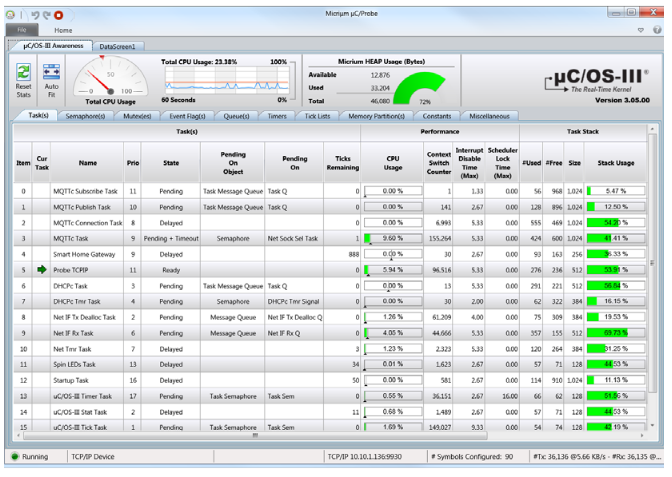
Task: Click the Context Switch Counter column header
Action: pos(438,163)
